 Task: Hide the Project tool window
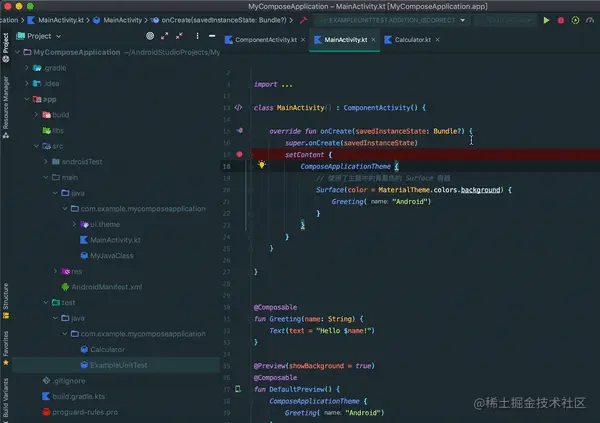point(212,36)
